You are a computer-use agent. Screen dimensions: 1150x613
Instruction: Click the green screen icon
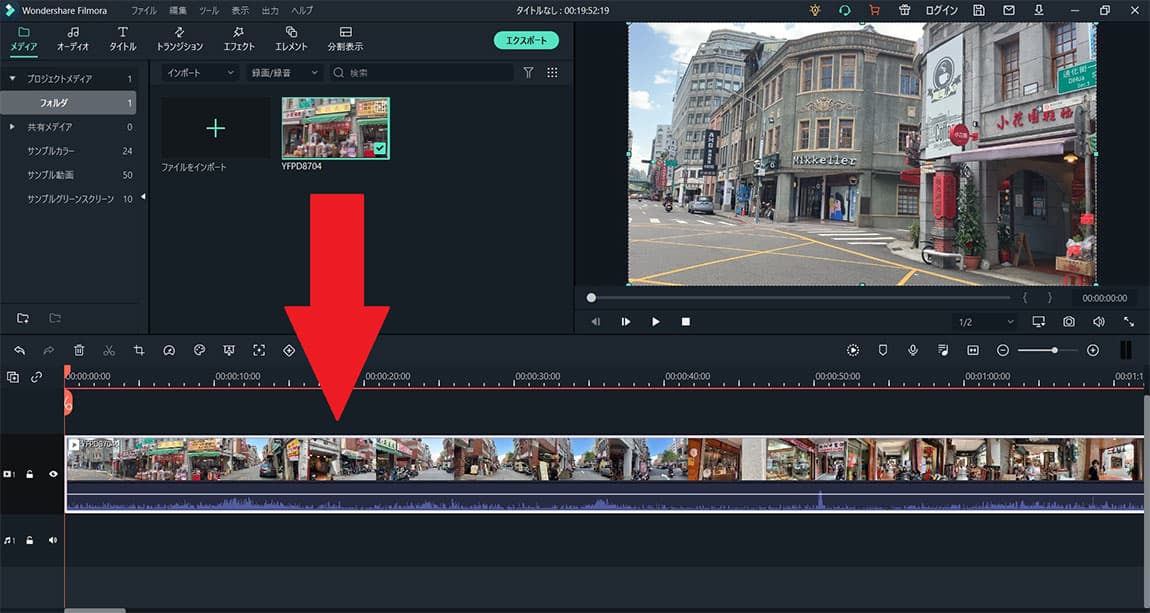tap(229, 350)
